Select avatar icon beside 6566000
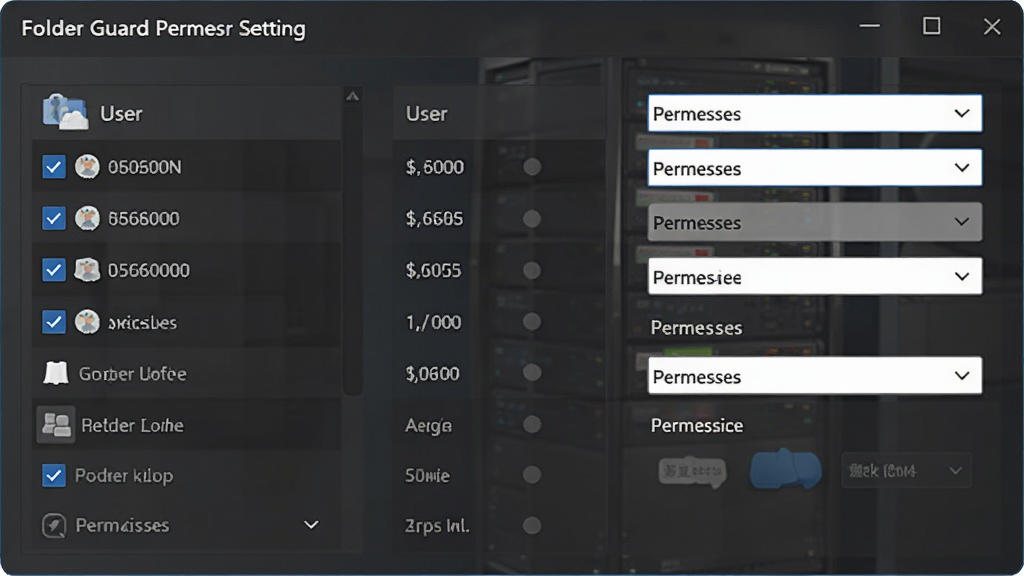The width and height of the screenshot is (1024, 576). coord(87,218)
